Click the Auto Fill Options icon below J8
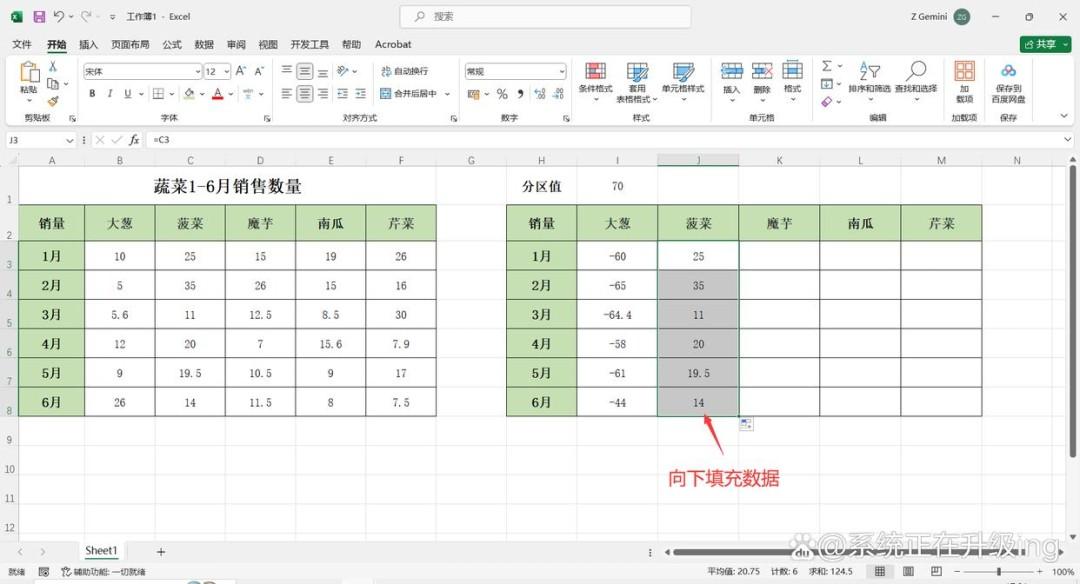 [x=746, y=424]
